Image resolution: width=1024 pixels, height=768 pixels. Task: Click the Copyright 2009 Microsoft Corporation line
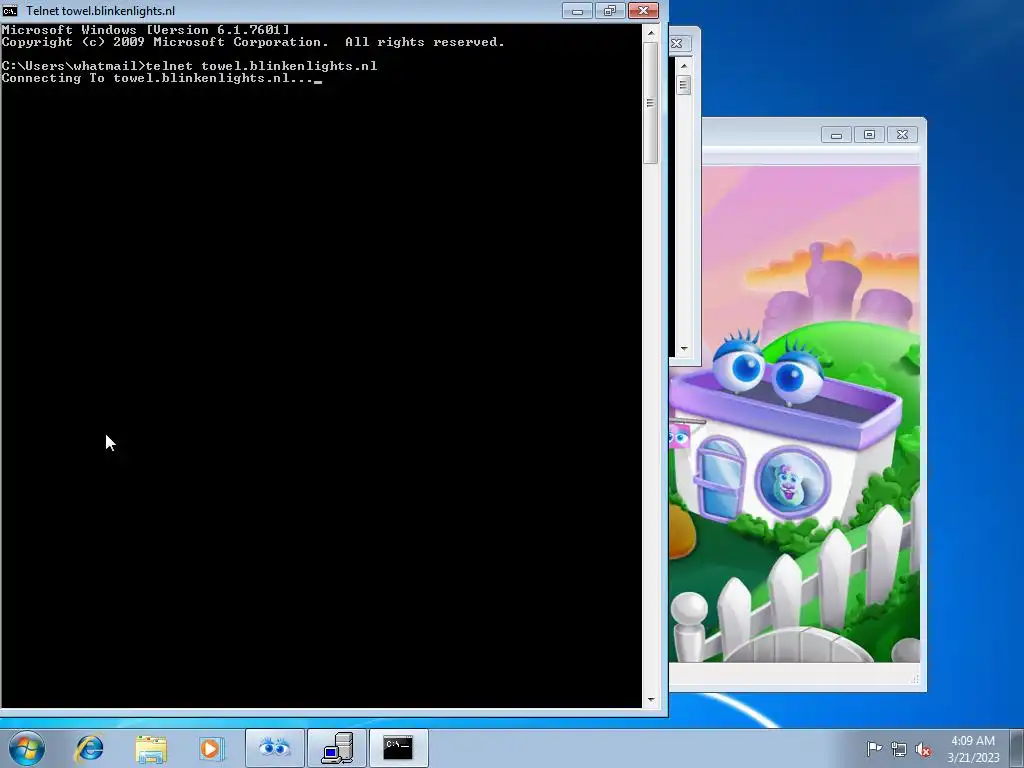pos(253,42)
